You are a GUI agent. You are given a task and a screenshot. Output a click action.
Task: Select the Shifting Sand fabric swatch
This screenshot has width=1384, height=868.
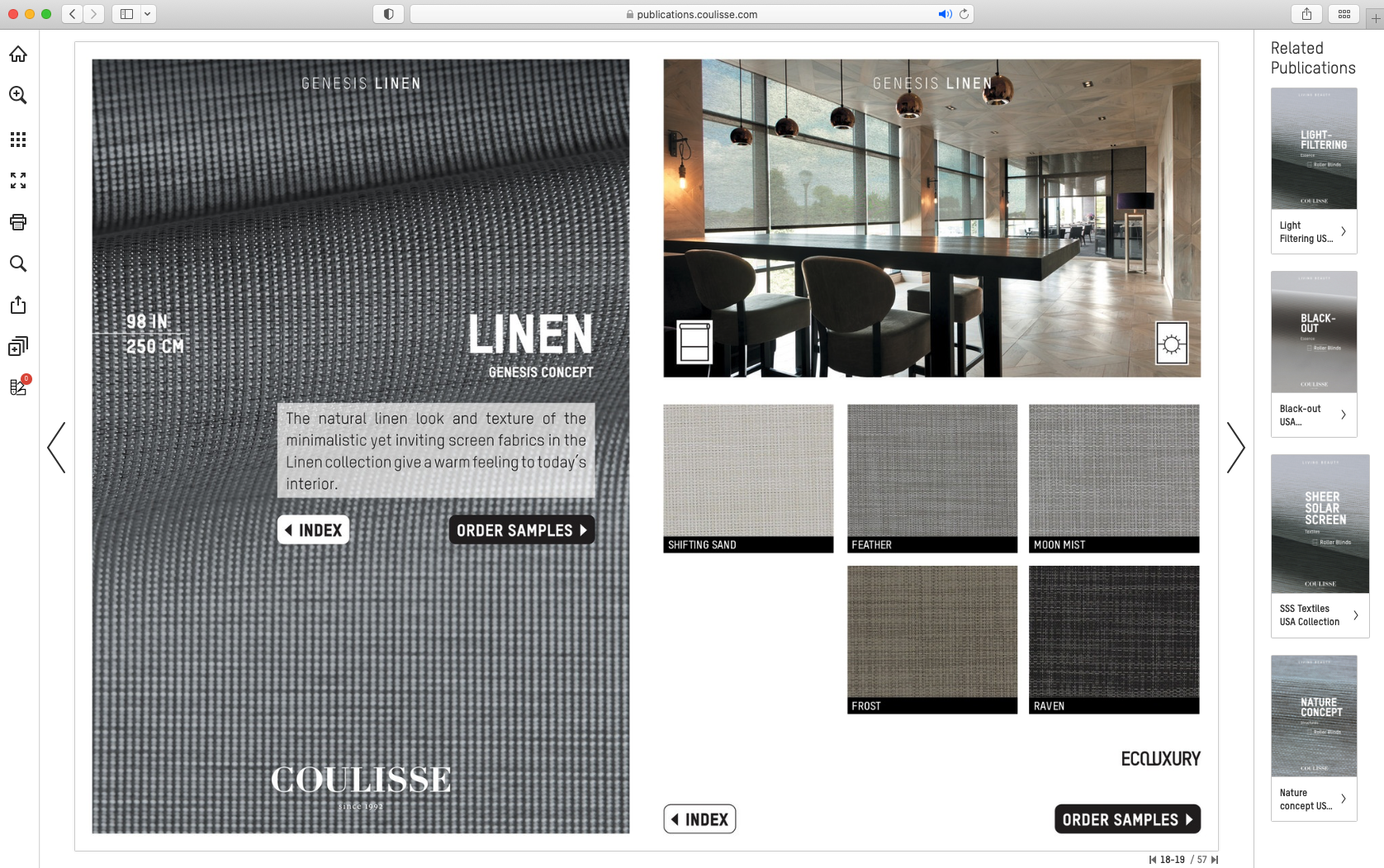(x=748, y=472)
